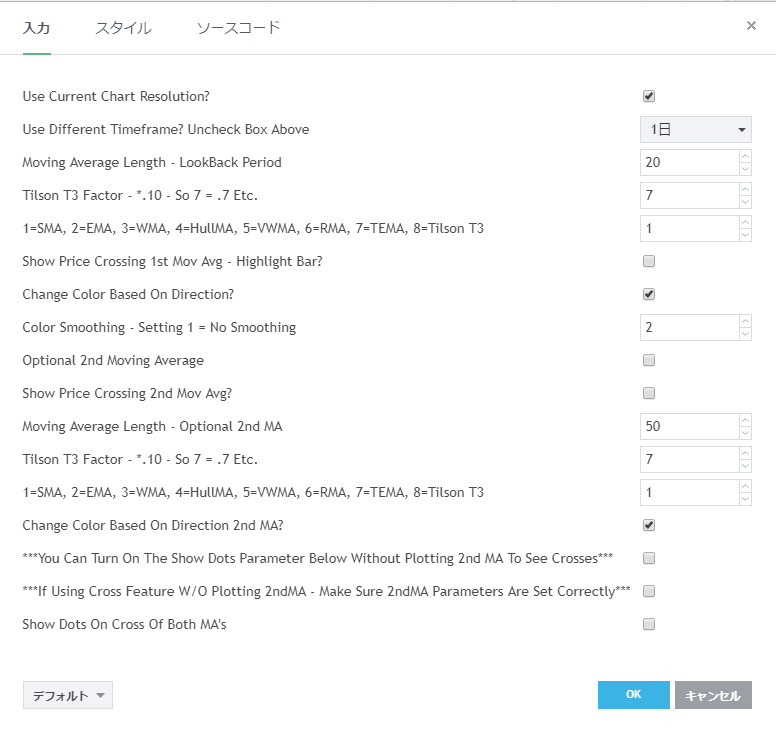Increase Moving Average Length LookBack Period stepper

click(744, 157)
